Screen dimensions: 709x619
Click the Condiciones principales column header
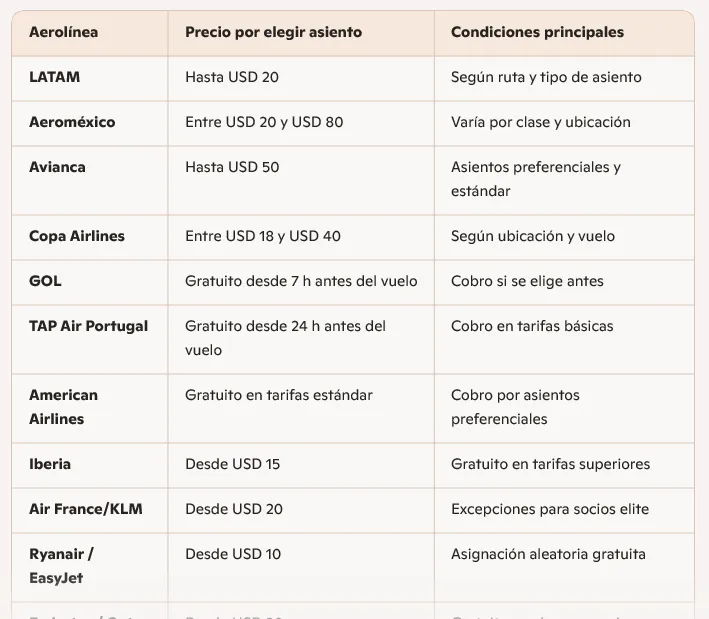click(x=537, y=32)
